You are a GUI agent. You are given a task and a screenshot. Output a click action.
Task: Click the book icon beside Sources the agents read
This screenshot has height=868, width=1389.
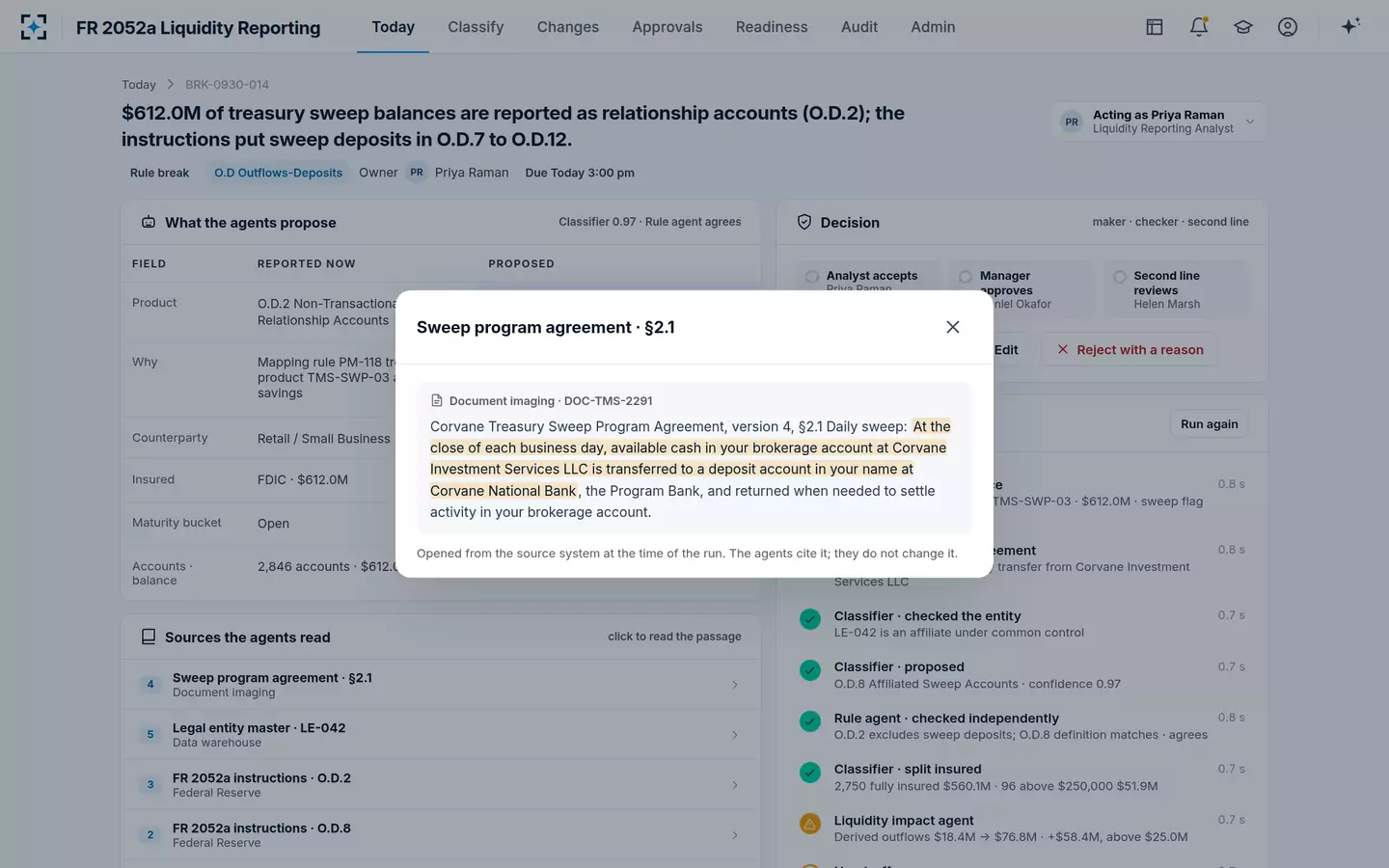pyautogui.click(x=149, y=637)
